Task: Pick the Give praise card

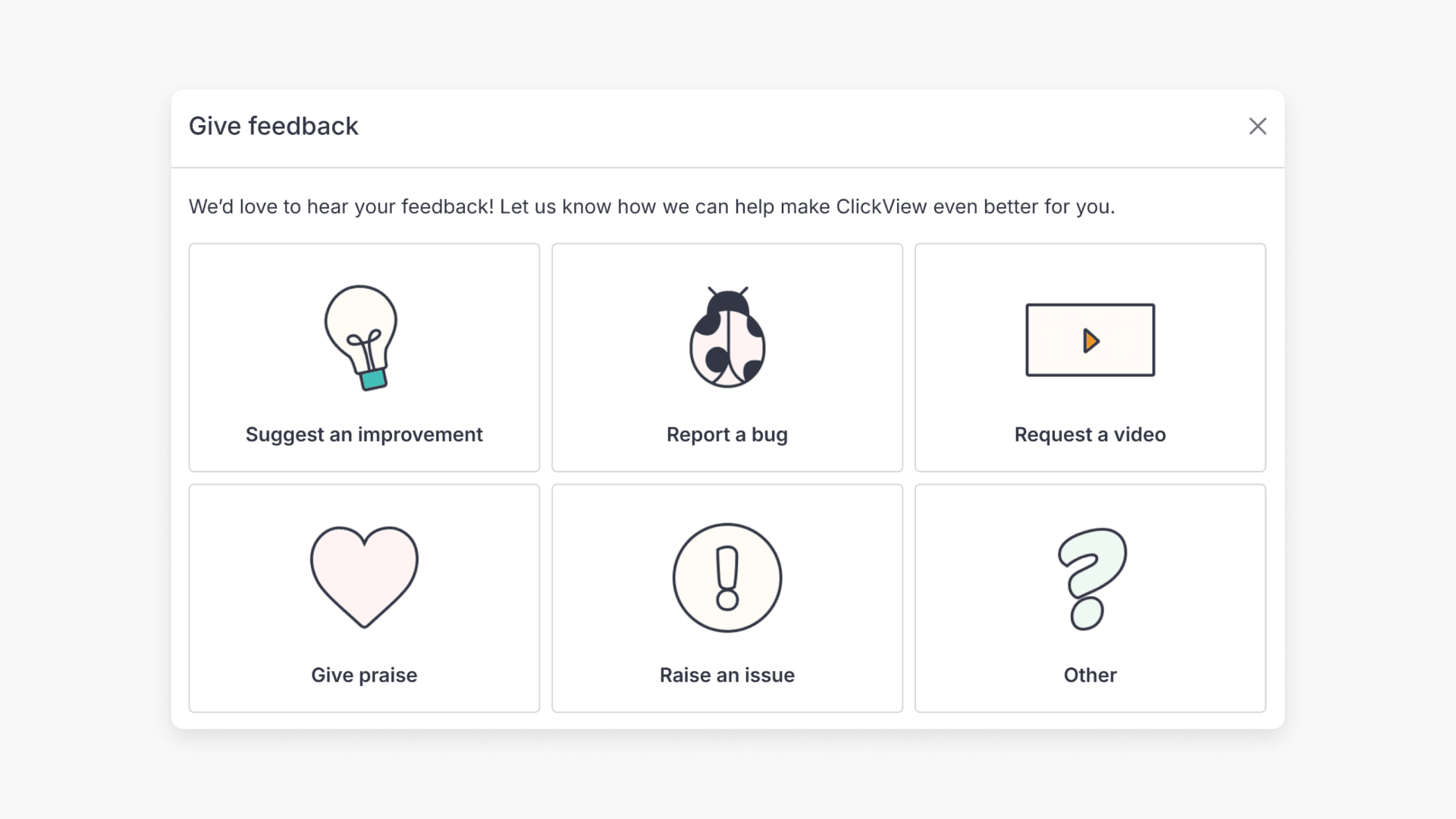Action: click(363, 598)
